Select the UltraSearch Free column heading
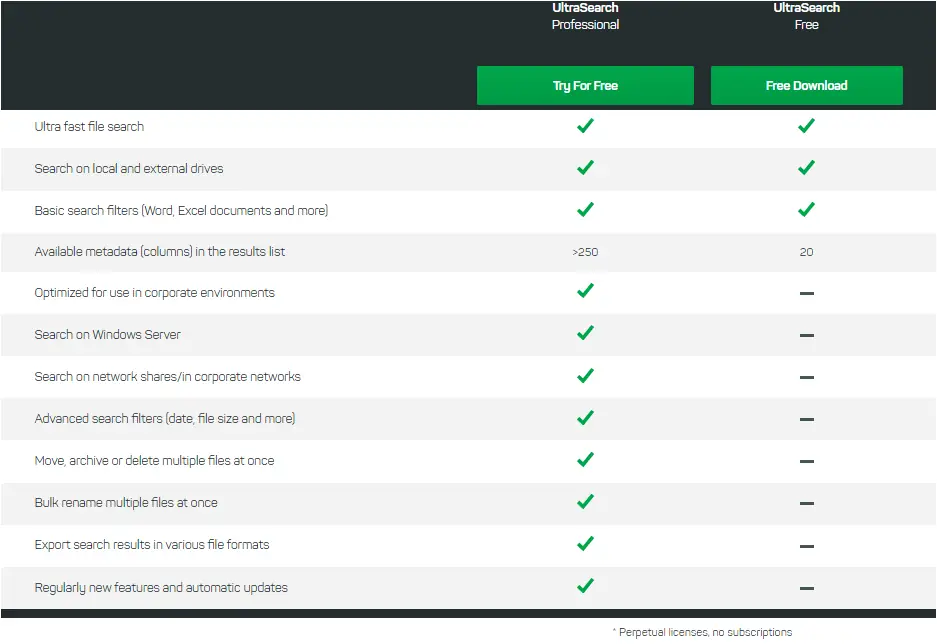Image resolution: width=937 pixels, height=644 pixels. (x=806, y=16)
